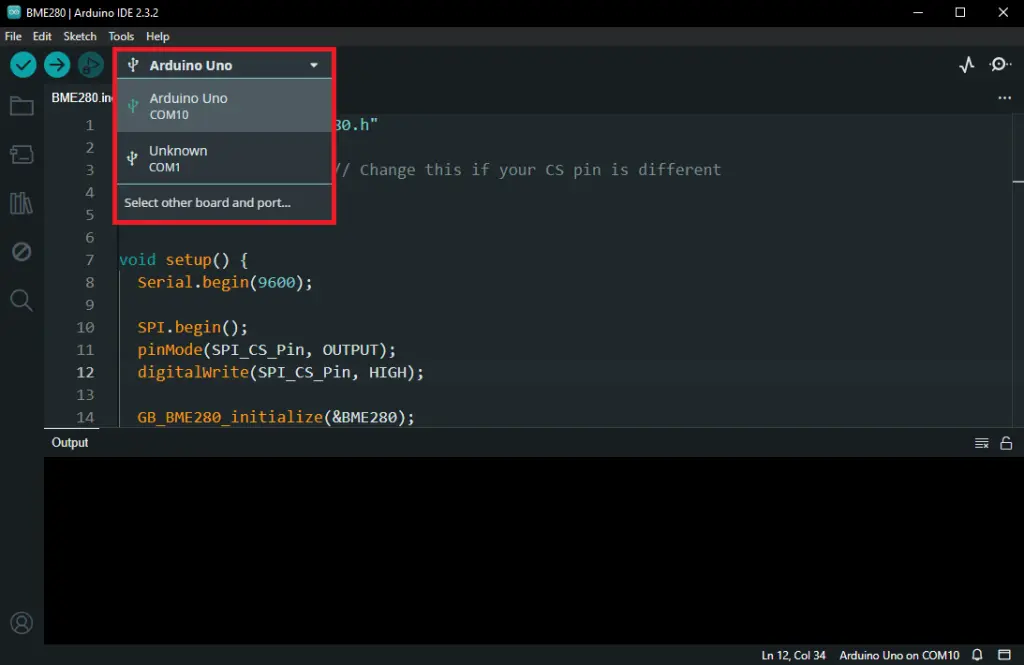The image size is (1024, 665).
Task: Click the SPI.begin(); code line
Action: click(x=193, y=327)
